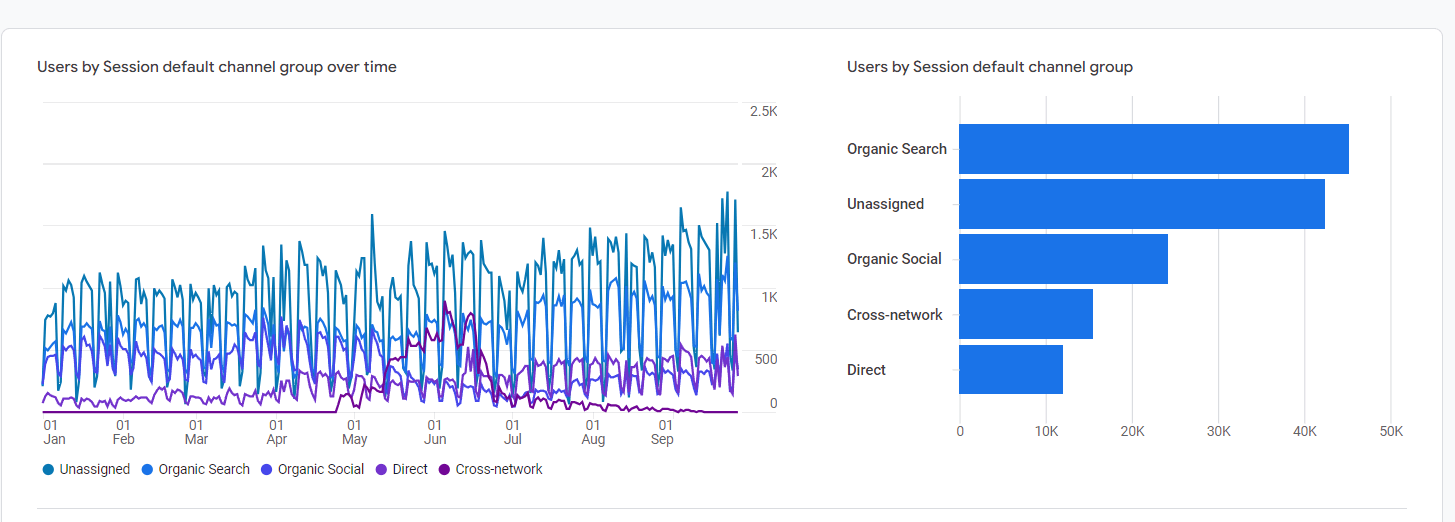1455x522 pixels.
Task: Click the Direct bar chart row label
Action: 866,370
